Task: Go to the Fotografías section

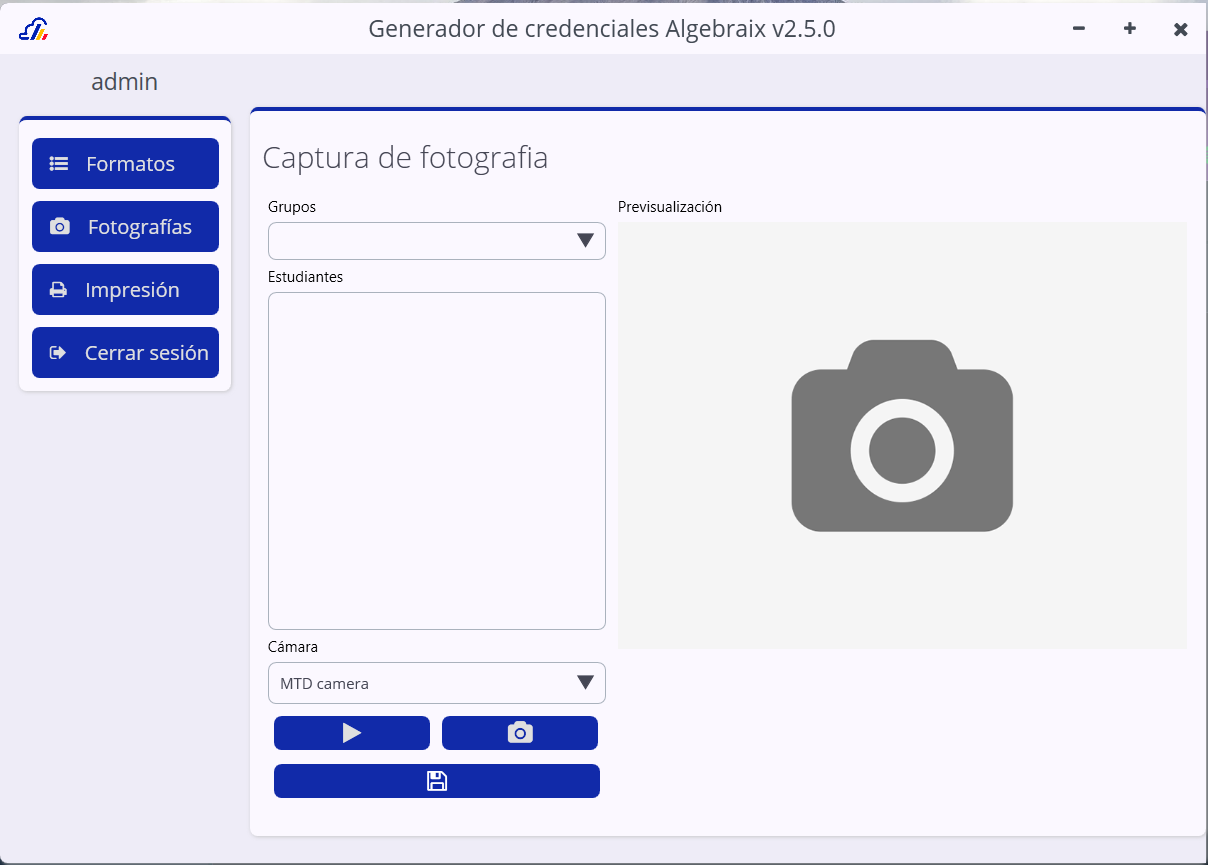Action: click(x=125, y=227)
